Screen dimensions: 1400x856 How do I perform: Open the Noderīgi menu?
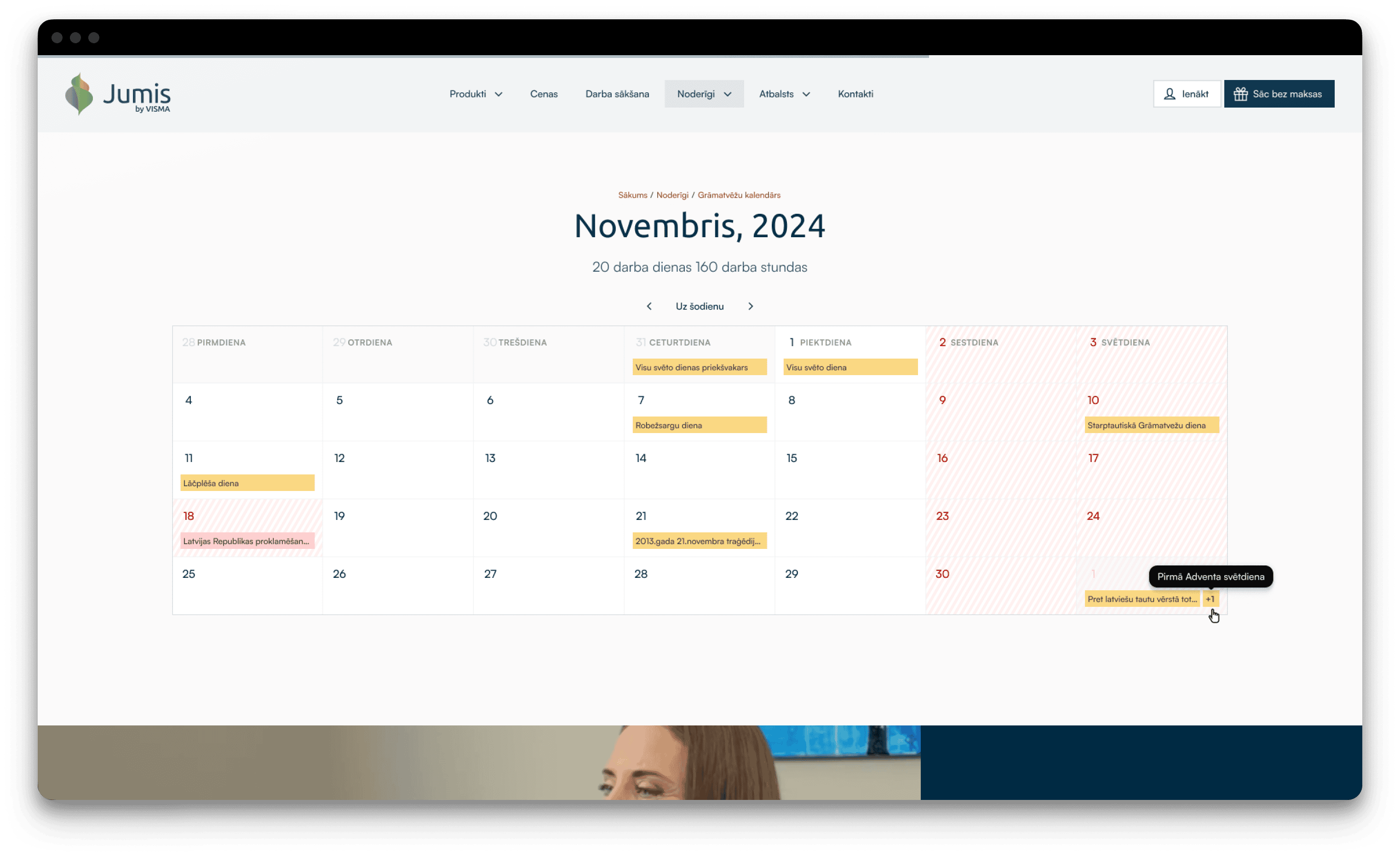[704, 94]
